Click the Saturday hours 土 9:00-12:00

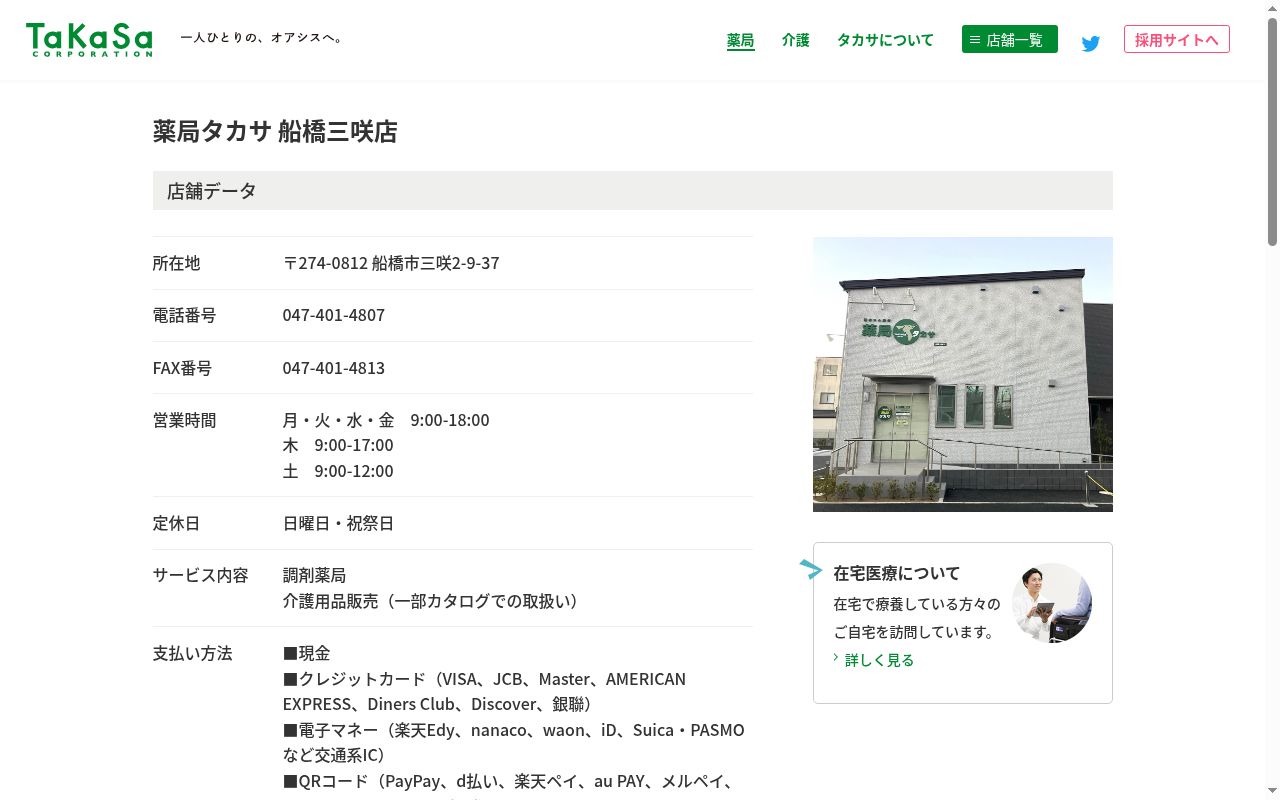[338, 471]
